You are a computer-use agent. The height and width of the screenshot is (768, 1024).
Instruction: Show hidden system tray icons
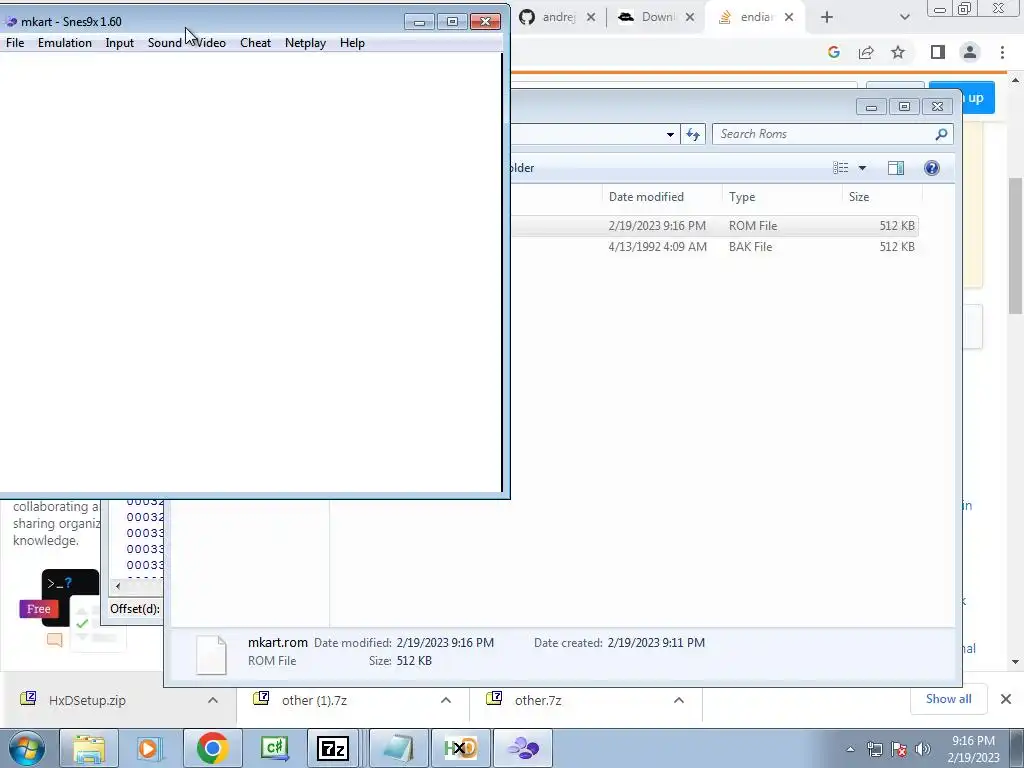[x=850, y=749]
